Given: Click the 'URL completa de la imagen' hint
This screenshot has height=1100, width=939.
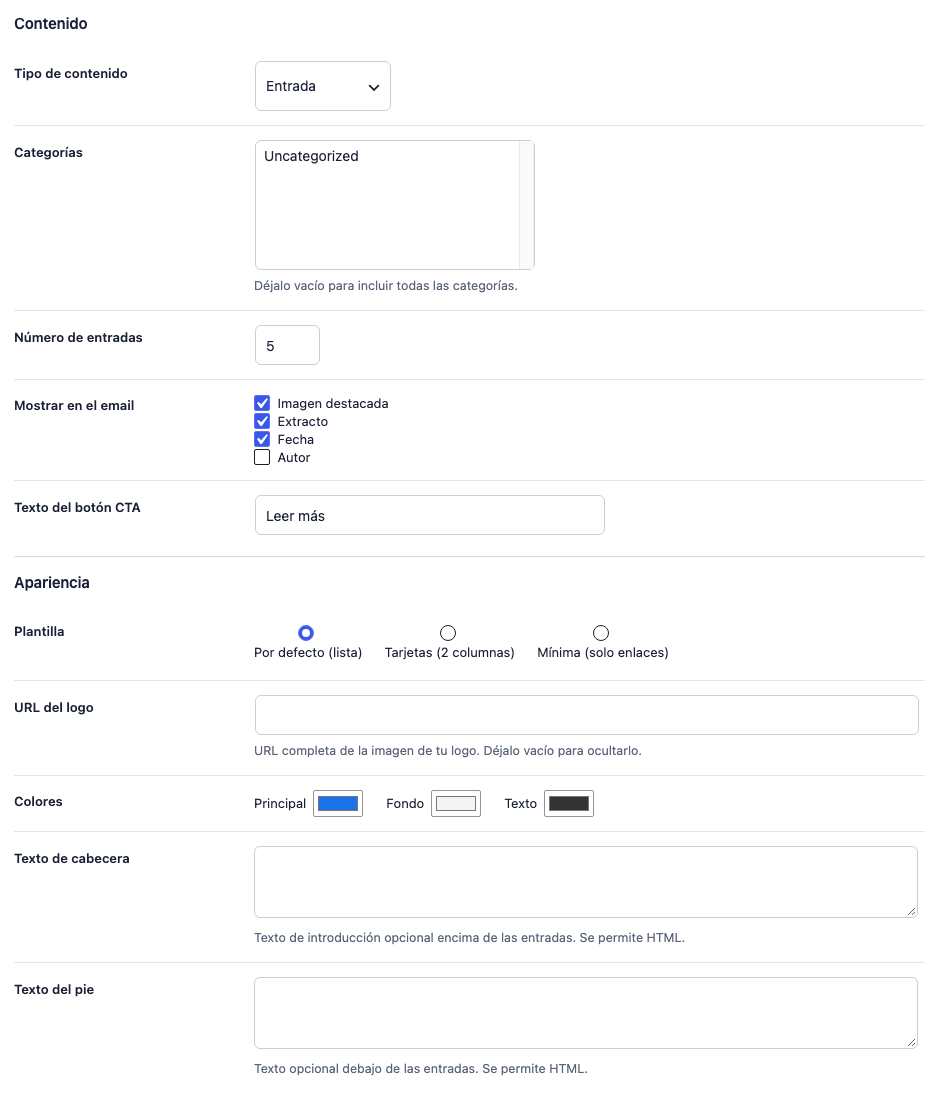Looking at the screenshot, I should click(x=447, y=751).
